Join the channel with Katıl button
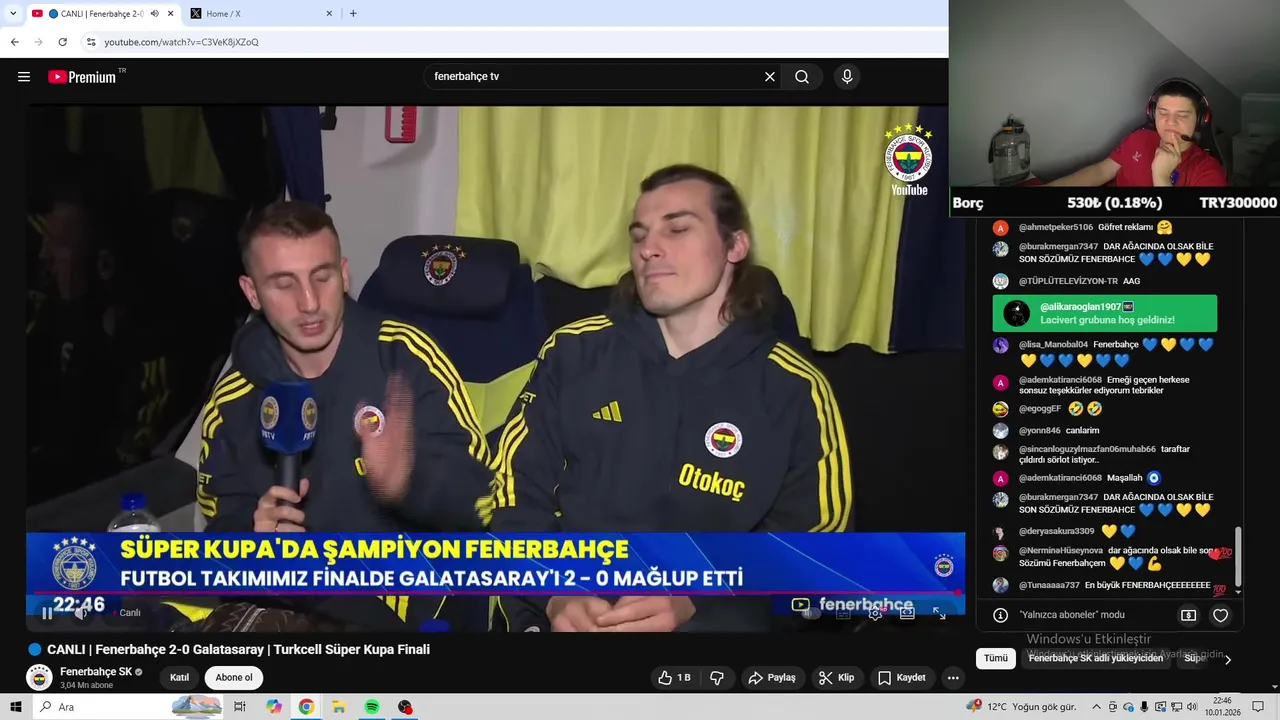This screenshot has width=1280, height=720. click(180, 678)
